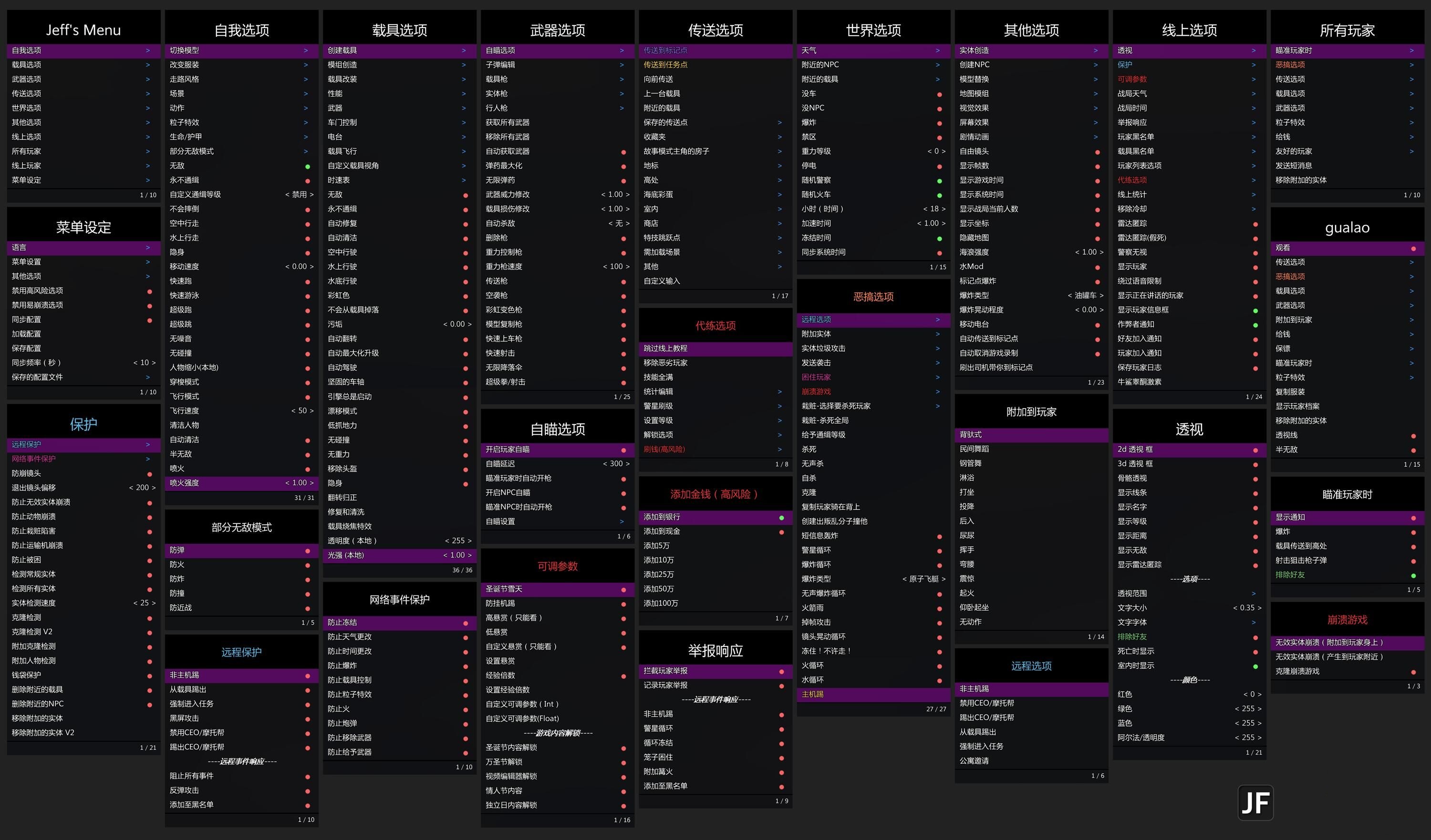Open 创建载具 in 载具选项
This screenshot has height=840, width=1431.
pyautogui.click(x=399, y=51)
